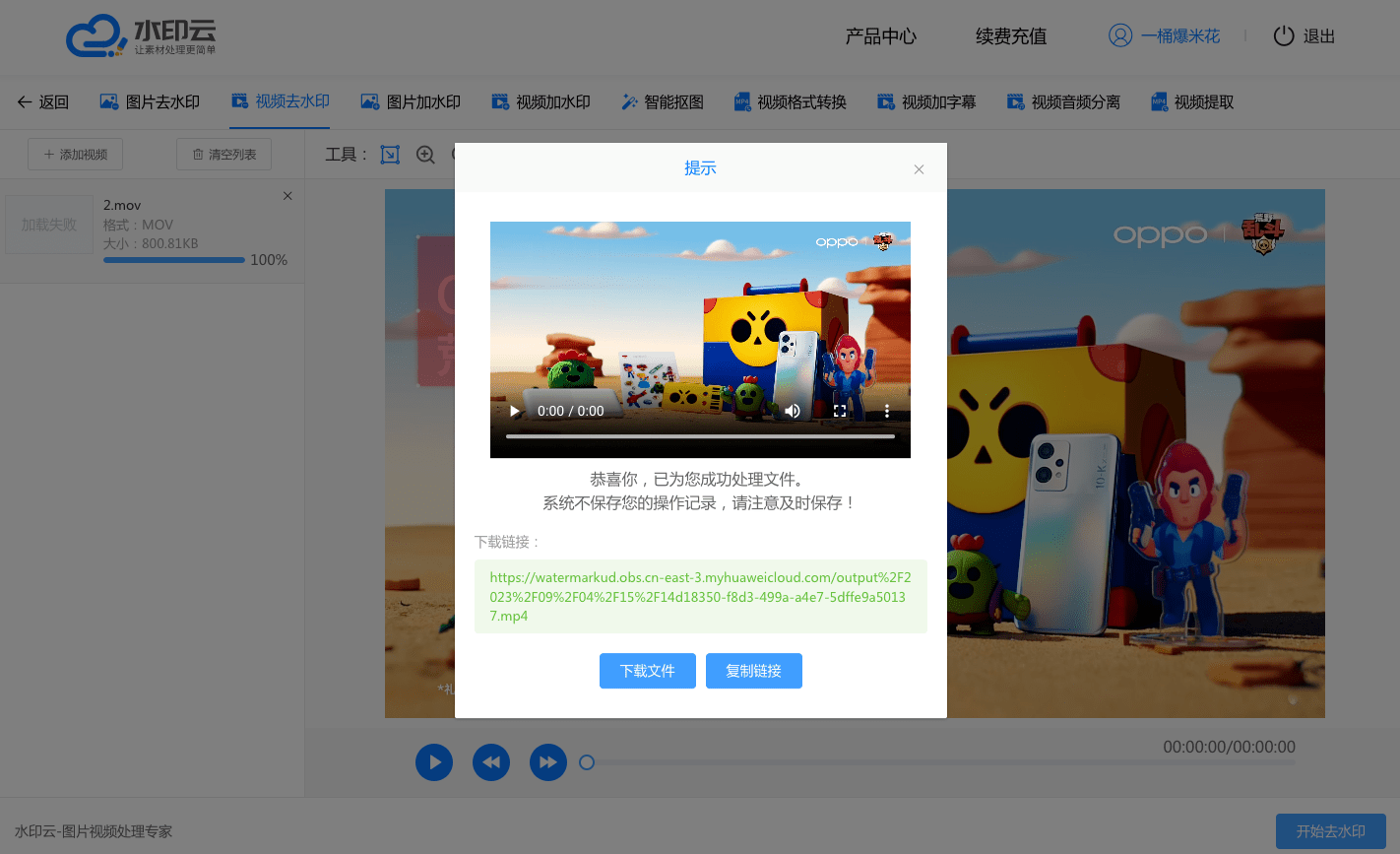Switch to 视频格式转换 tab
This screenshot has width=1400, height=854.
(x=791, y=101)
